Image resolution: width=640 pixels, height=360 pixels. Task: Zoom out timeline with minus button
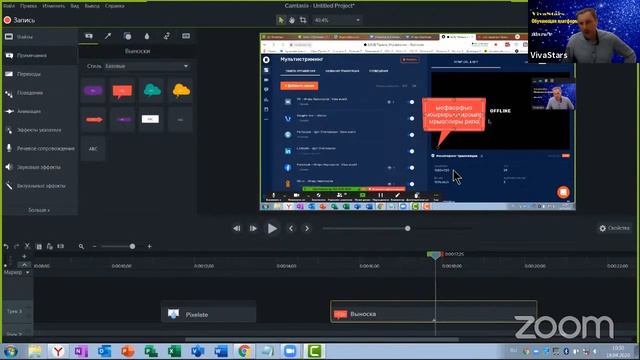(x=94, y=247)
